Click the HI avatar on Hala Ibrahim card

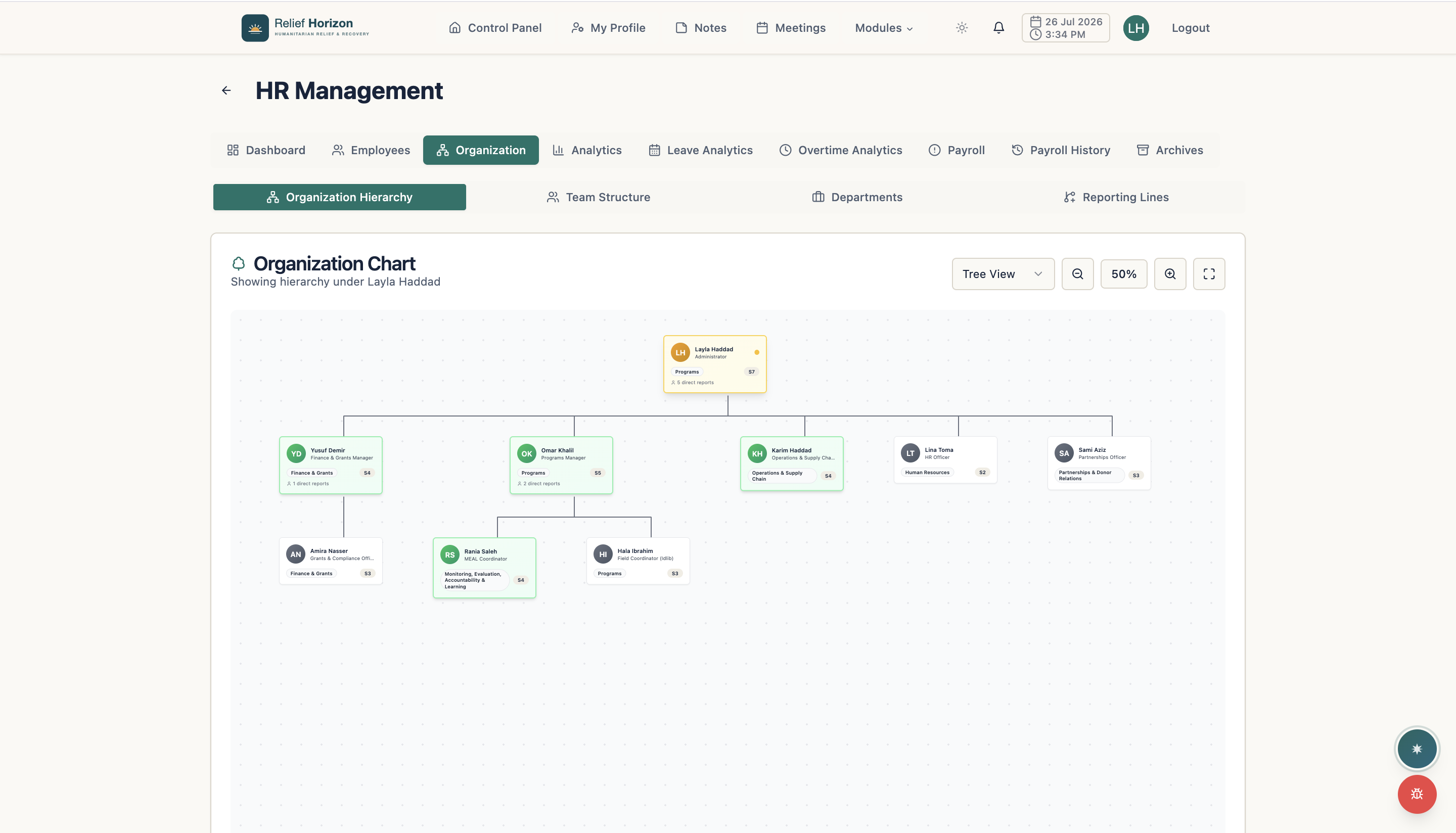coord(603,554)
